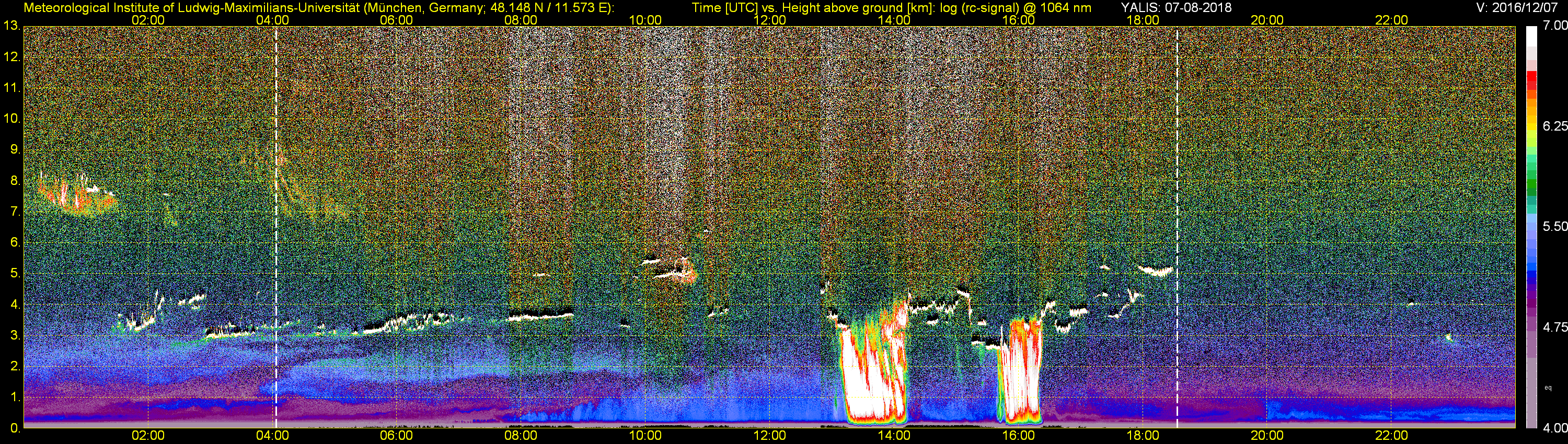Click the '14:00' label on the bottom time axis

894,436
